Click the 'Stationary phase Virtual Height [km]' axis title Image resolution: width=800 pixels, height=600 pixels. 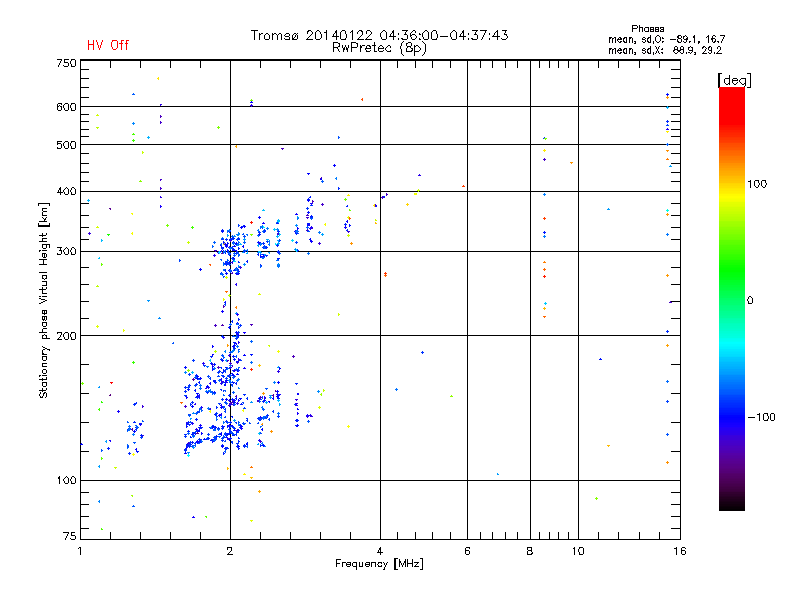(x=44, y=301)
